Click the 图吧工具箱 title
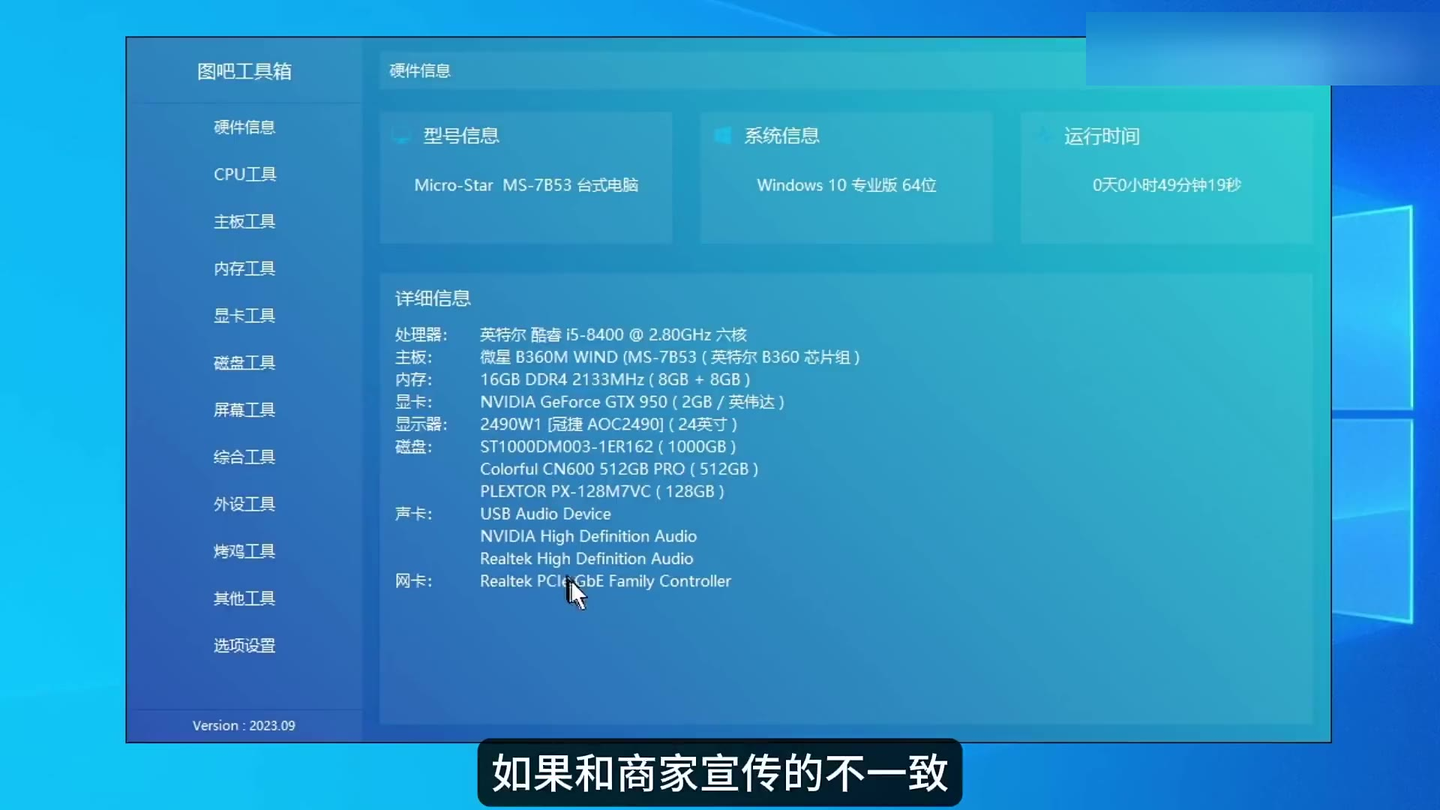Image resolution: width=1440 pixels, height=810 pixels. tap(244, 71)
